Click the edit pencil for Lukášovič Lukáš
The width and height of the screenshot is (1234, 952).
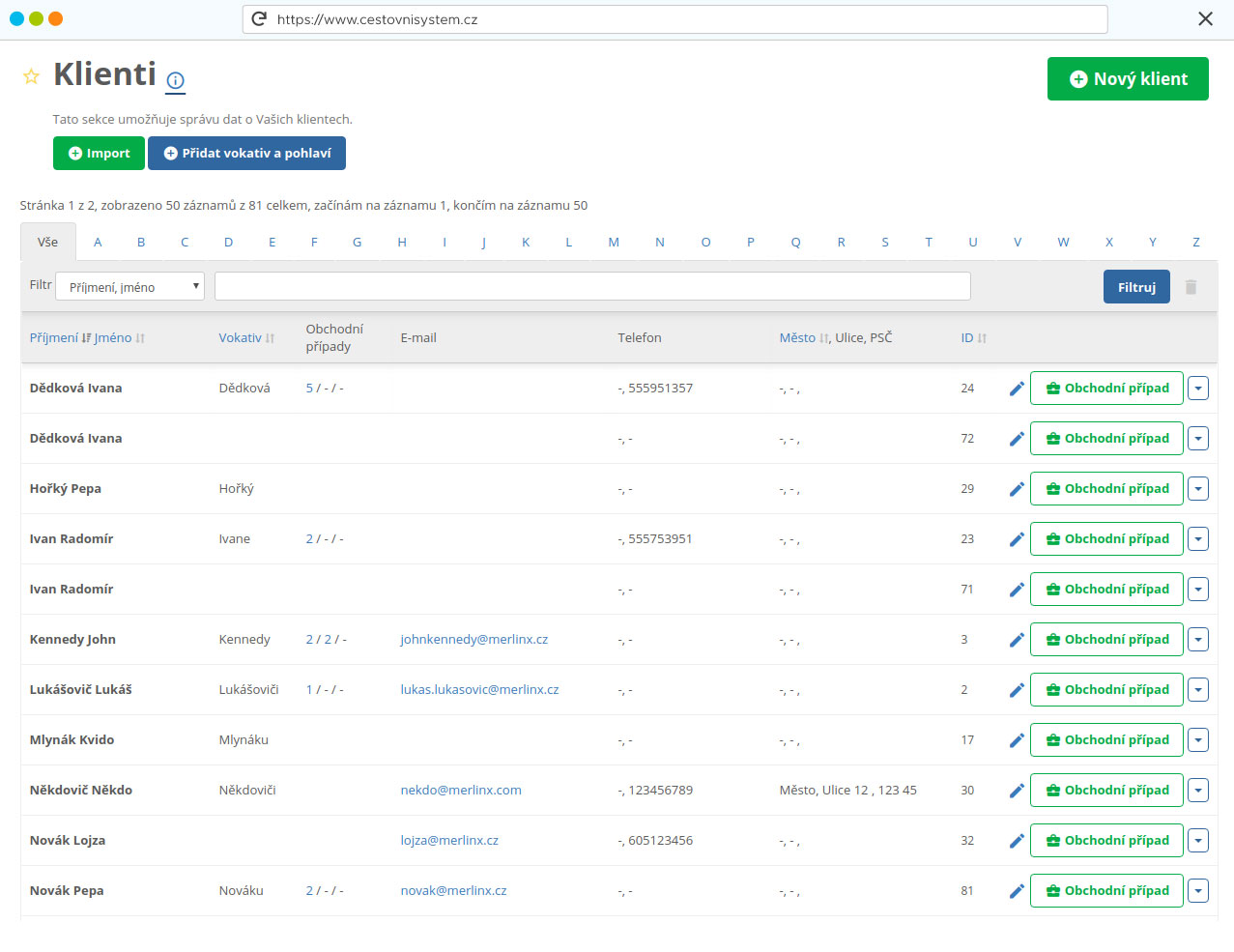(1017, 690)
